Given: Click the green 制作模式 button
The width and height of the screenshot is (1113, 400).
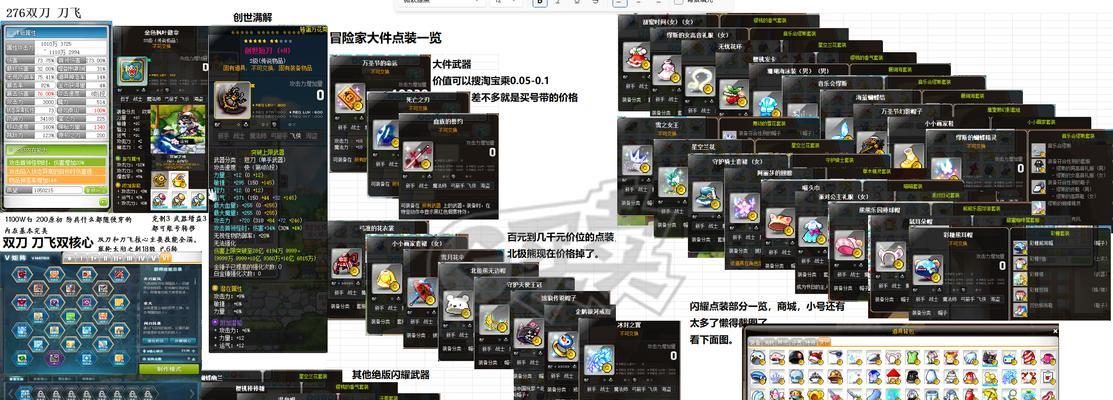Looking at the screenshot, I should [x=168, y=368].
